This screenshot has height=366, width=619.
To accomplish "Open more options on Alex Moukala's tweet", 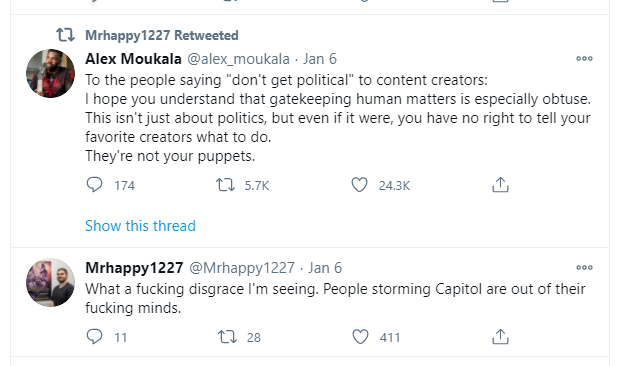I will pyautogui.click(x=584, y=58).
